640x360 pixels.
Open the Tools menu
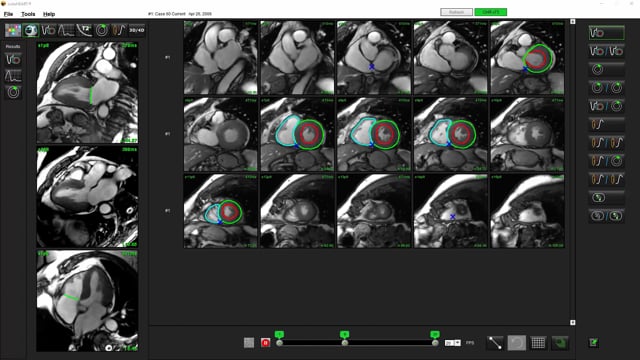[28, 14]
